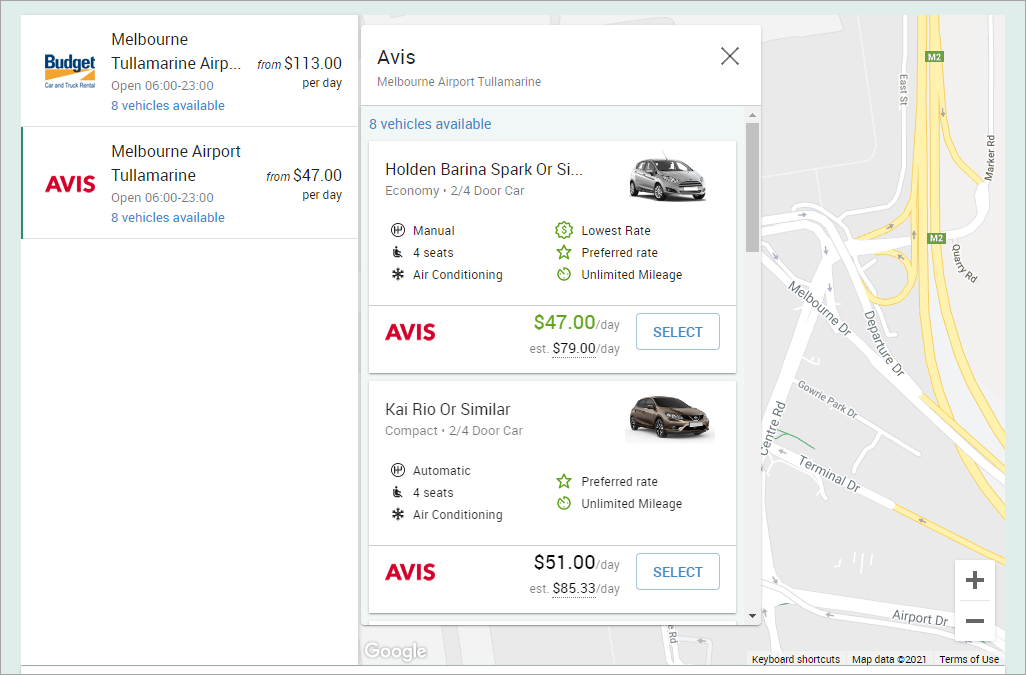This screenshot has height=675, width=1026.
Task: Click the Melbourne Airport Tullamarine subtitle under Avis
Action: coord(459,82)
